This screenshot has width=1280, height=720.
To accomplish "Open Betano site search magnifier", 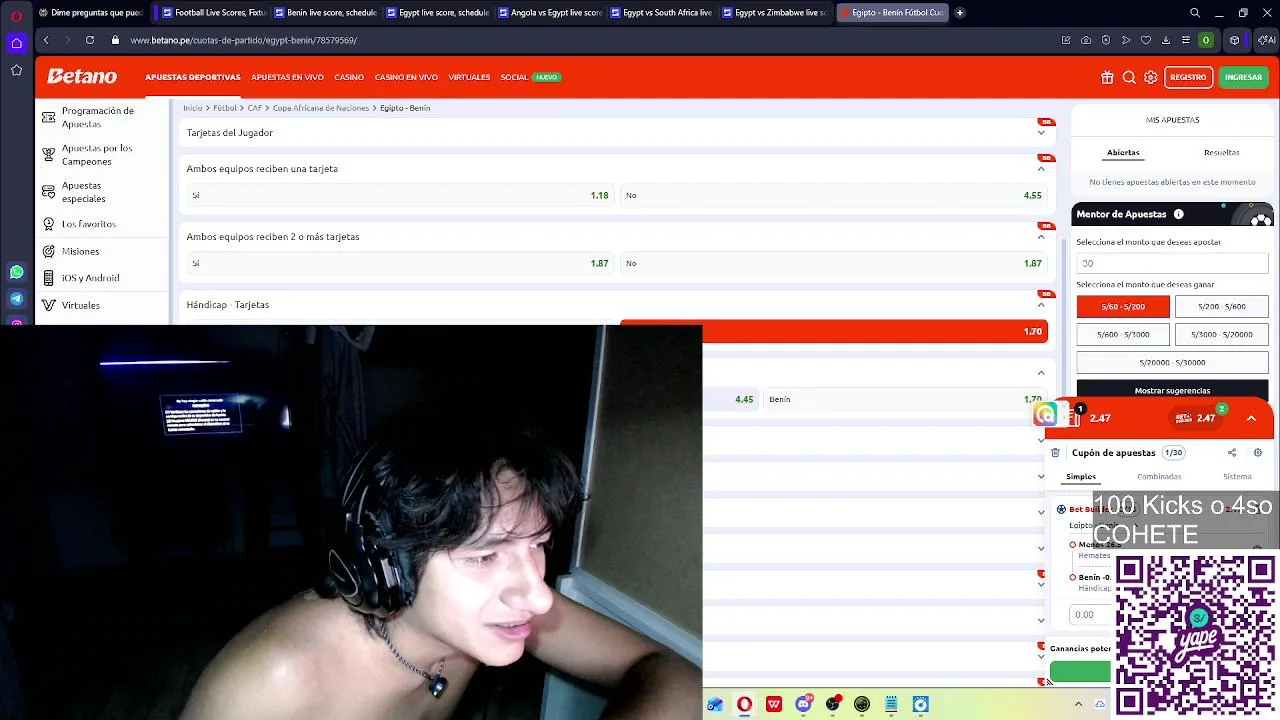I will tap(1129, 77).
